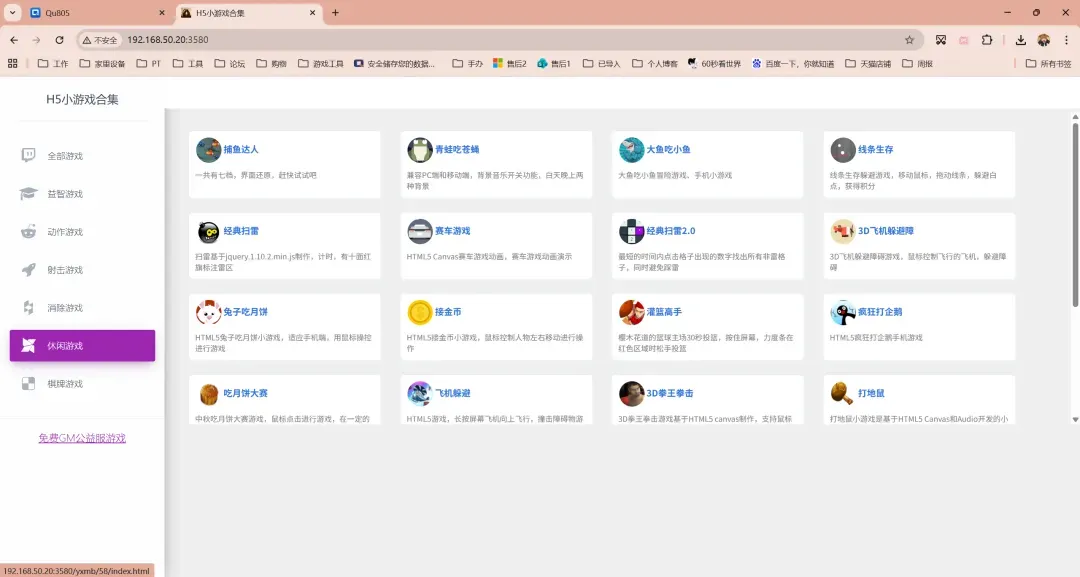1080x577 pixels.
Task: Bookmark this page with the star icon
Action: pos(909,40)
